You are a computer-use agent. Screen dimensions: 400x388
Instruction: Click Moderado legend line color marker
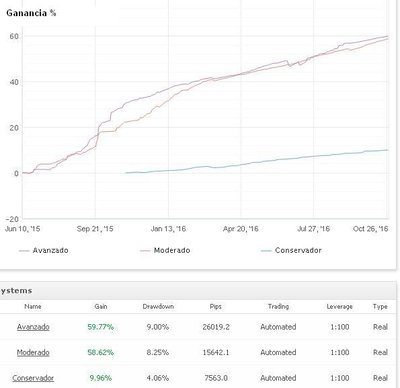pyautogui.click(x=146, y=251)
